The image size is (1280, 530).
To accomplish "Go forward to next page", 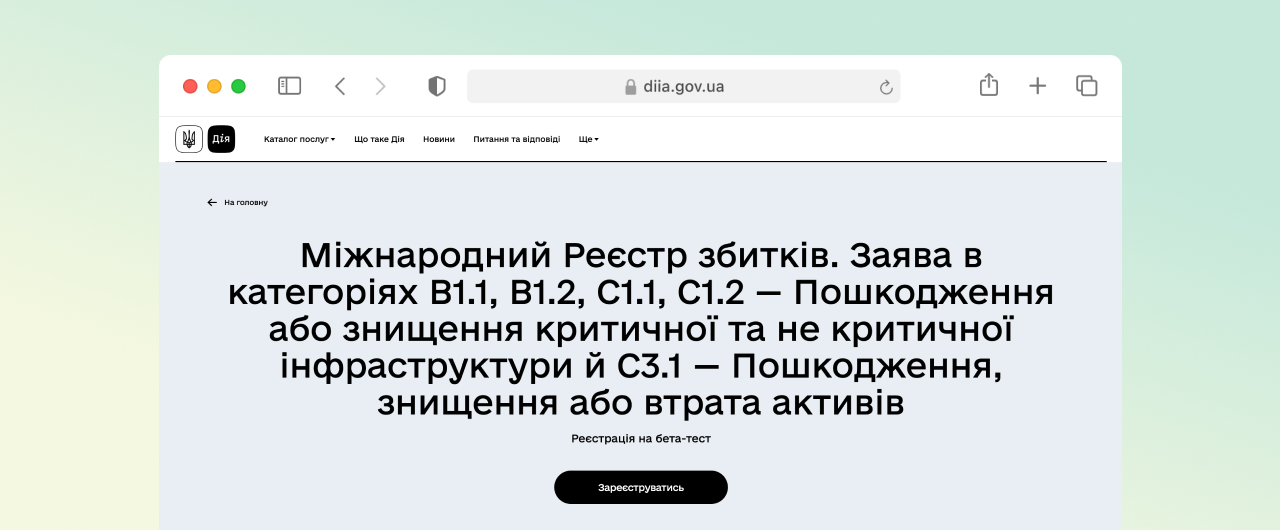I will 380,86.
